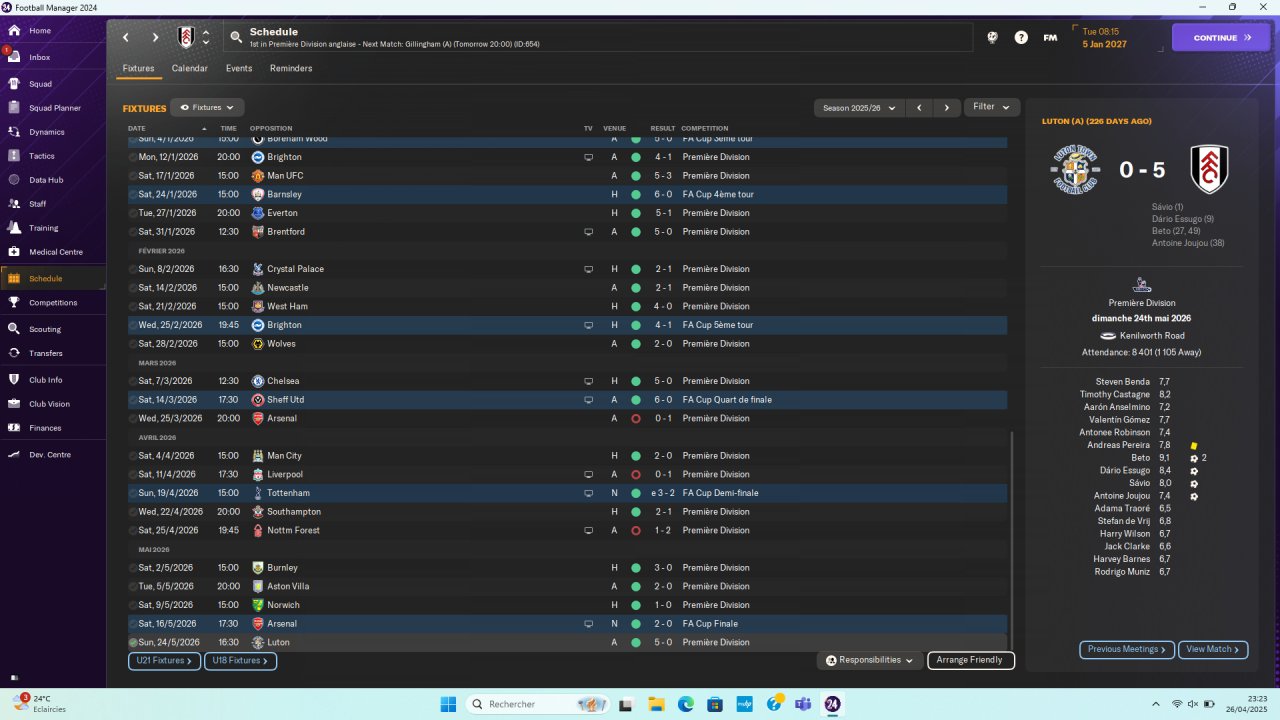
Task: Open Transfers in the sidebar
Action: 46,353
